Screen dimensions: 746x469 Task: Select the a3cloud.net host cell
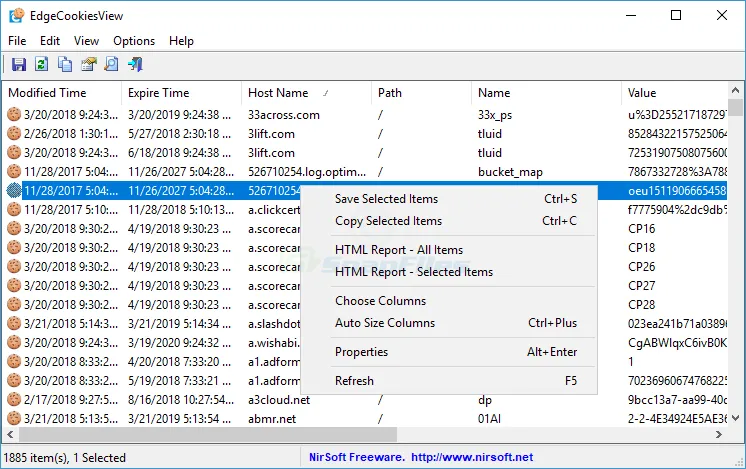click(279, 400)
